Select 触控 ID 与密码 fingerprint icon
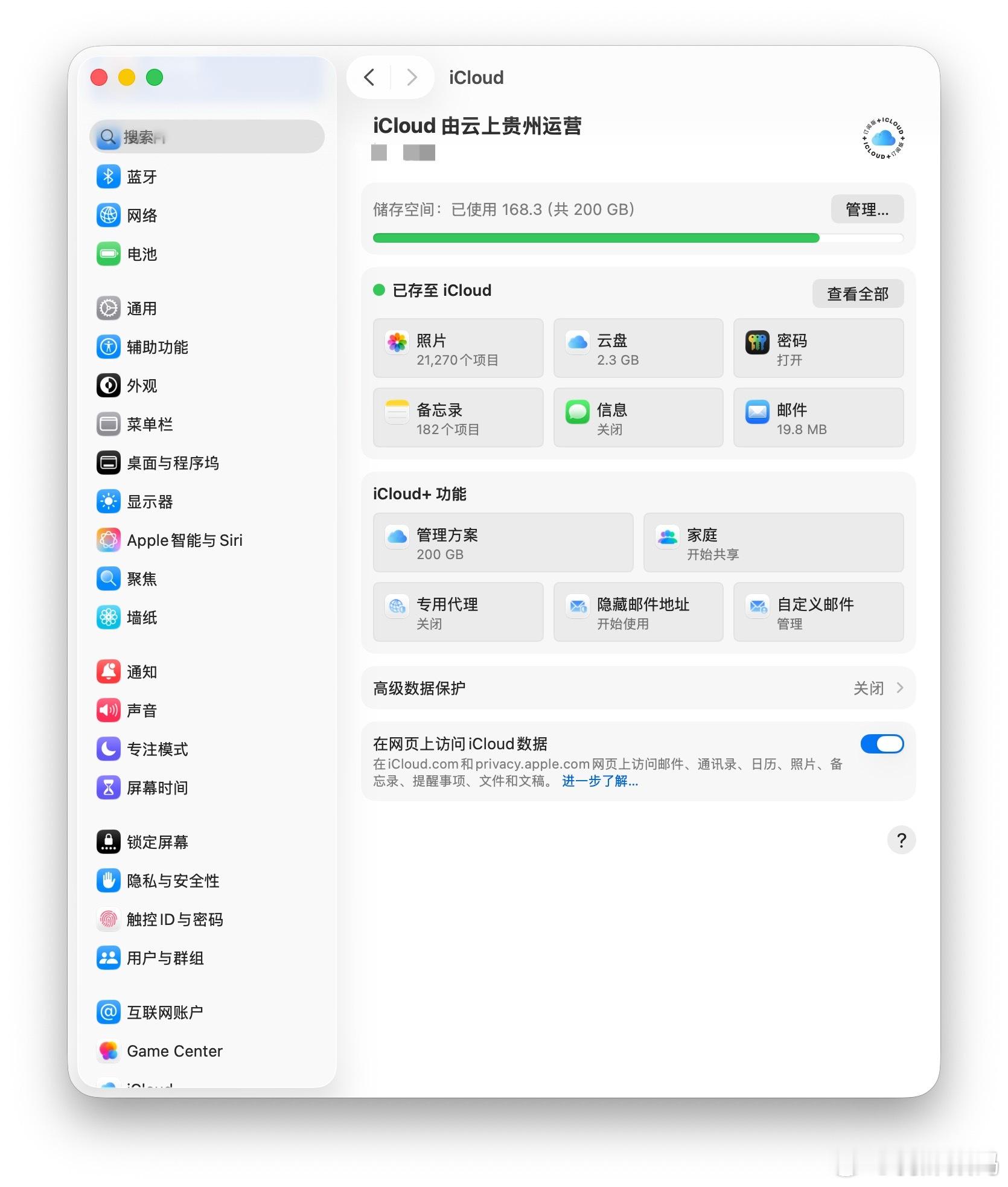Viewport: 1008px width, 1187px height. tap(109, 919)
